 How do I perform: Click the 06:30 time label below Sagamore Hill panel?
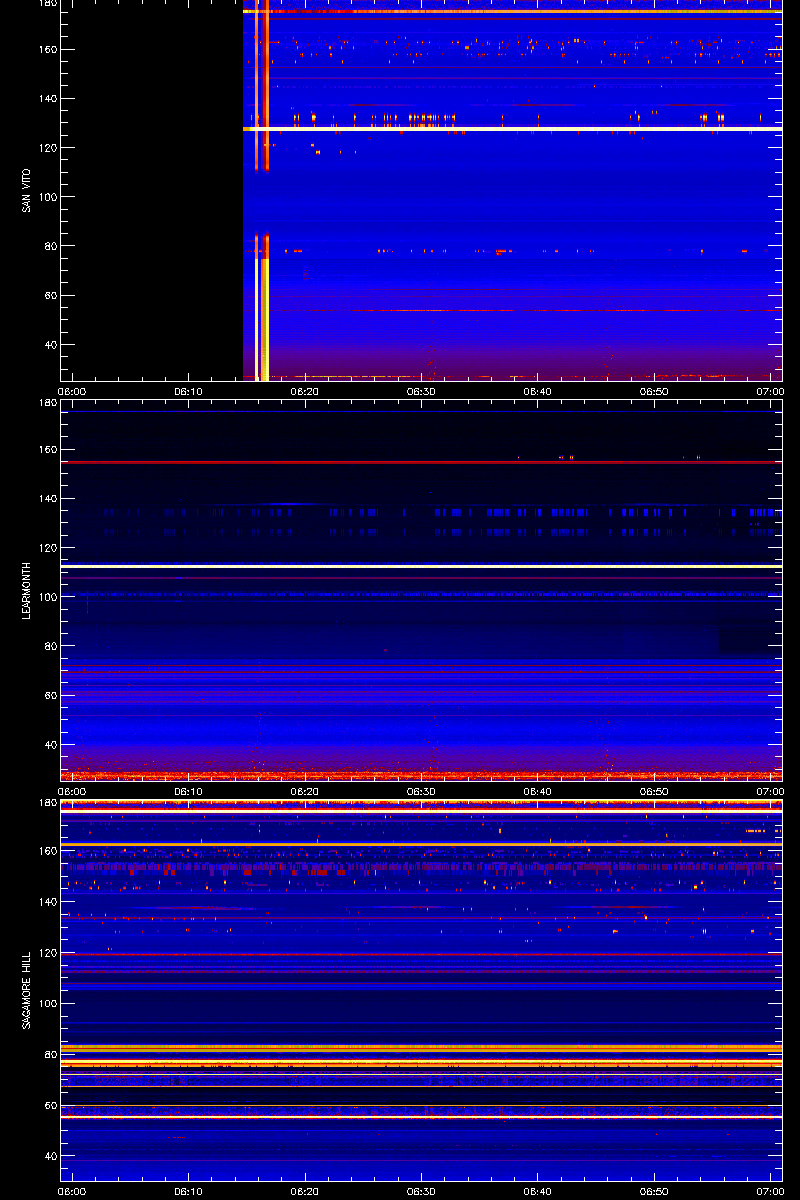[421, 1191]
